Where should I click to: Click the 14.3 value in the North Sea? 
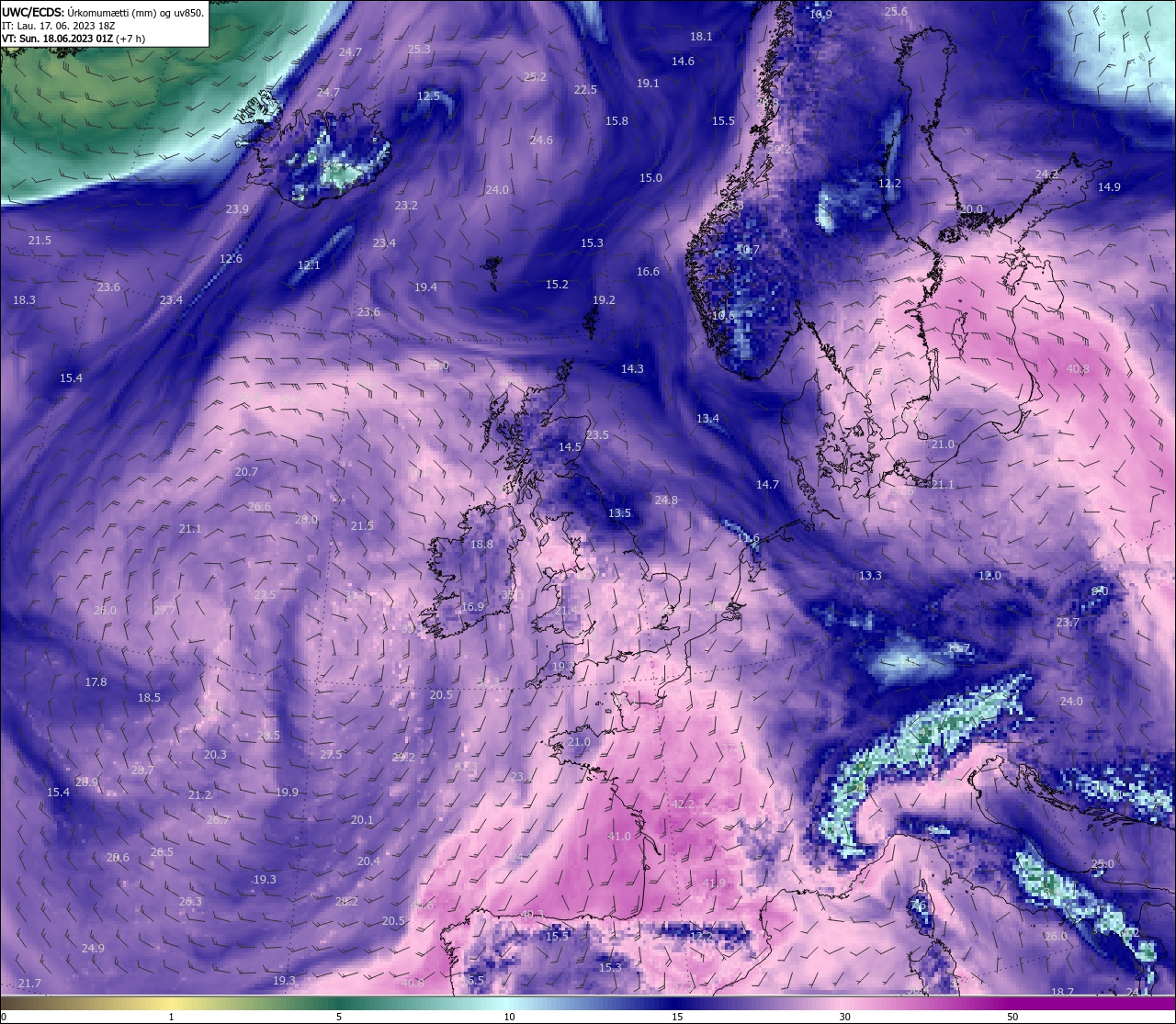tap(632, 369)
